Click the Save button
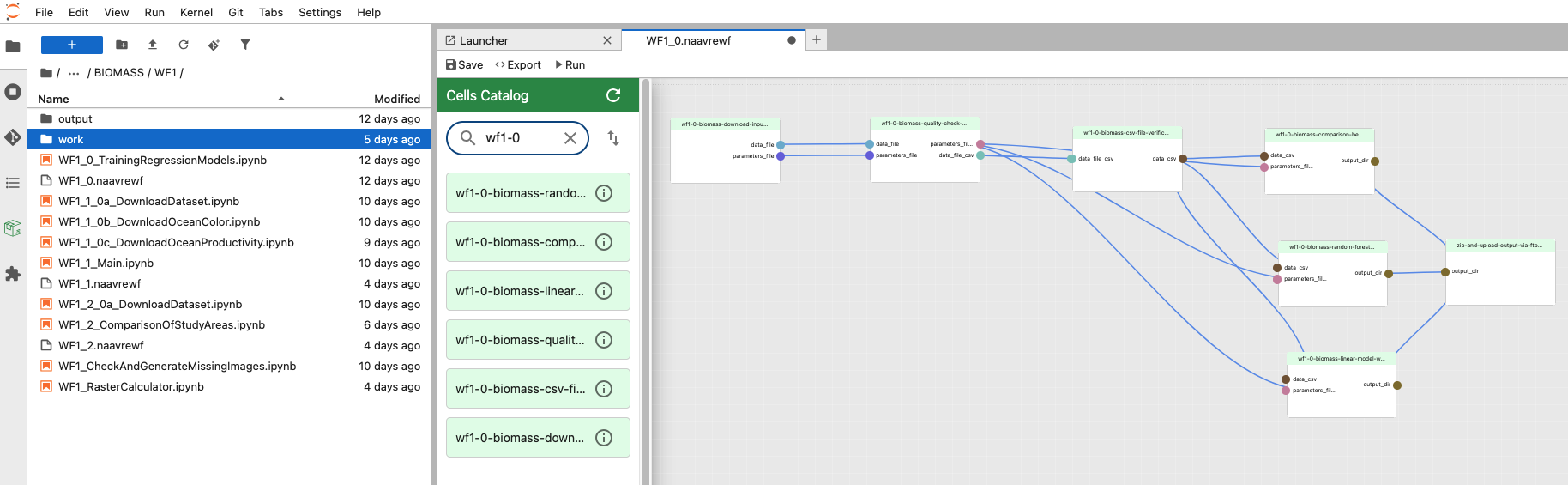1568x485 pixels. point(464,64)
